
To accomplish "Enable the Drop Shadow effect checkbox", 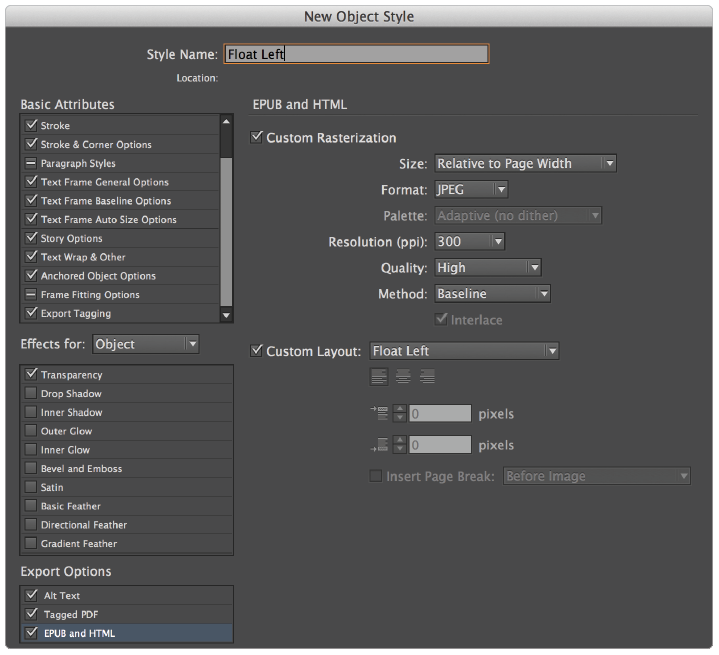I will pos(30,394).
